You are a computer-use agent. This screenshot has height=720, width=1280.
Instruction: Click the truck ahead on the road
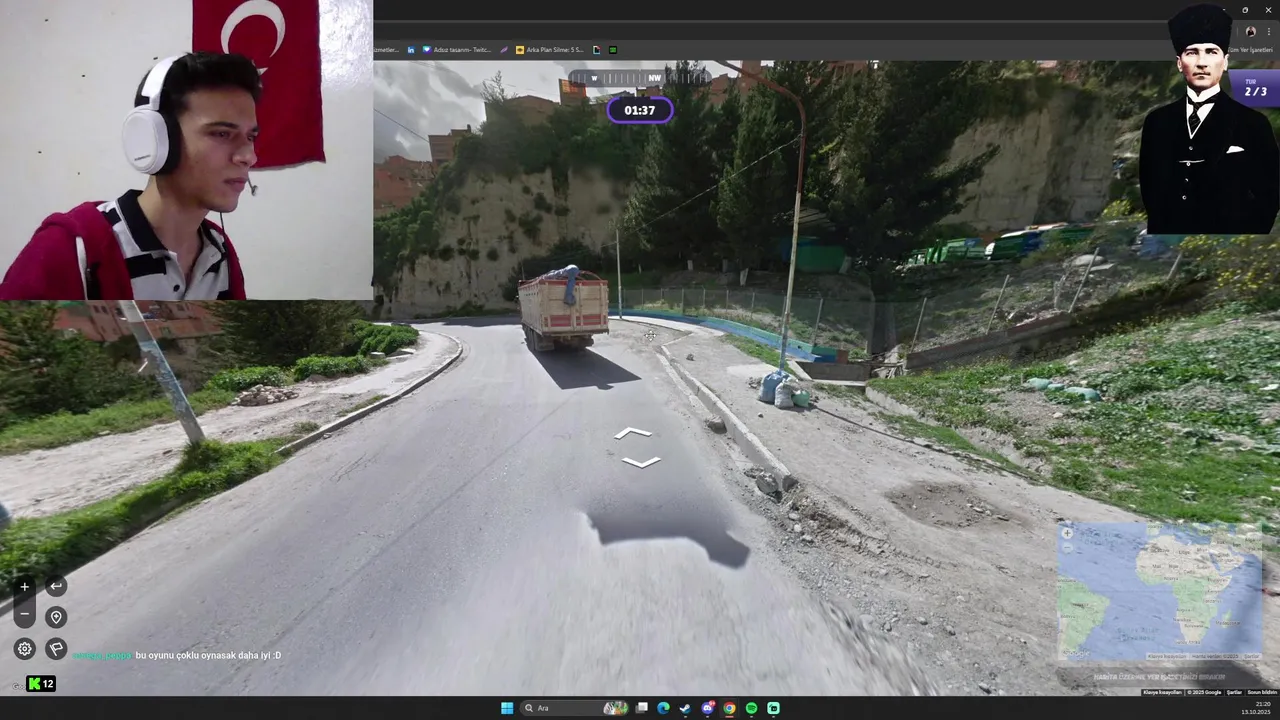click(x=563, y=308)
